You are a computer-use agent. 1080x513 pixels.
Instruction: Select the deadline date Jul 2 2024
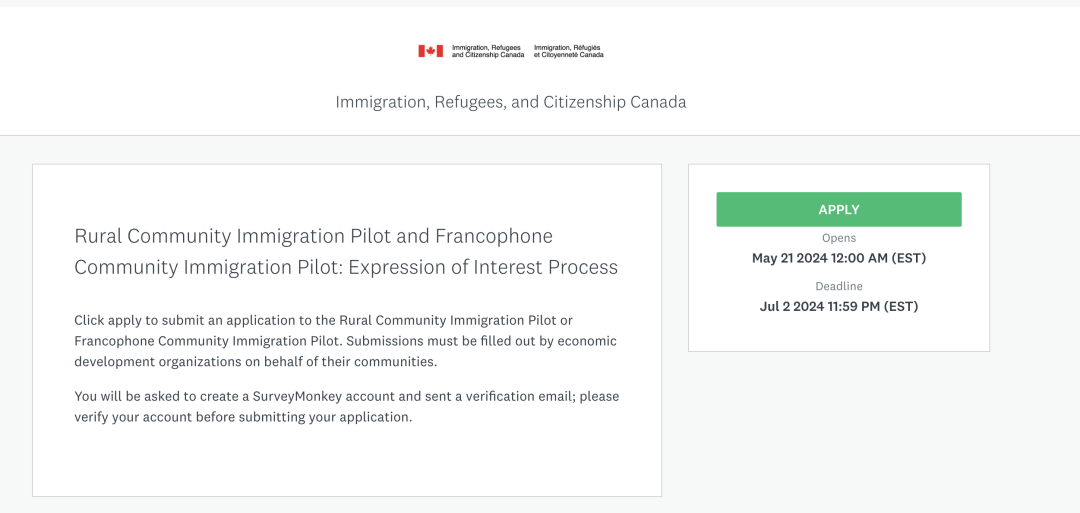click(839, 307)
